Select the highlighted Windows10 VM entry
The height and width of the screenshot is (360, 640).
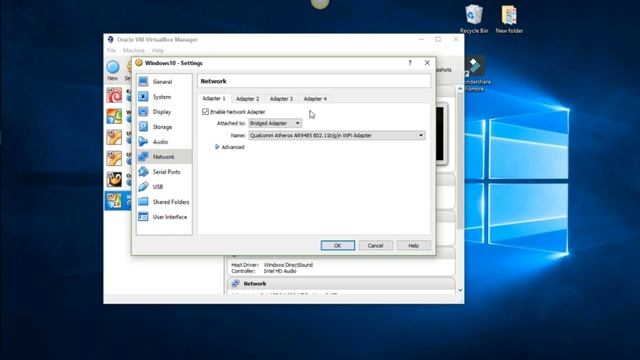click(118, 201)
